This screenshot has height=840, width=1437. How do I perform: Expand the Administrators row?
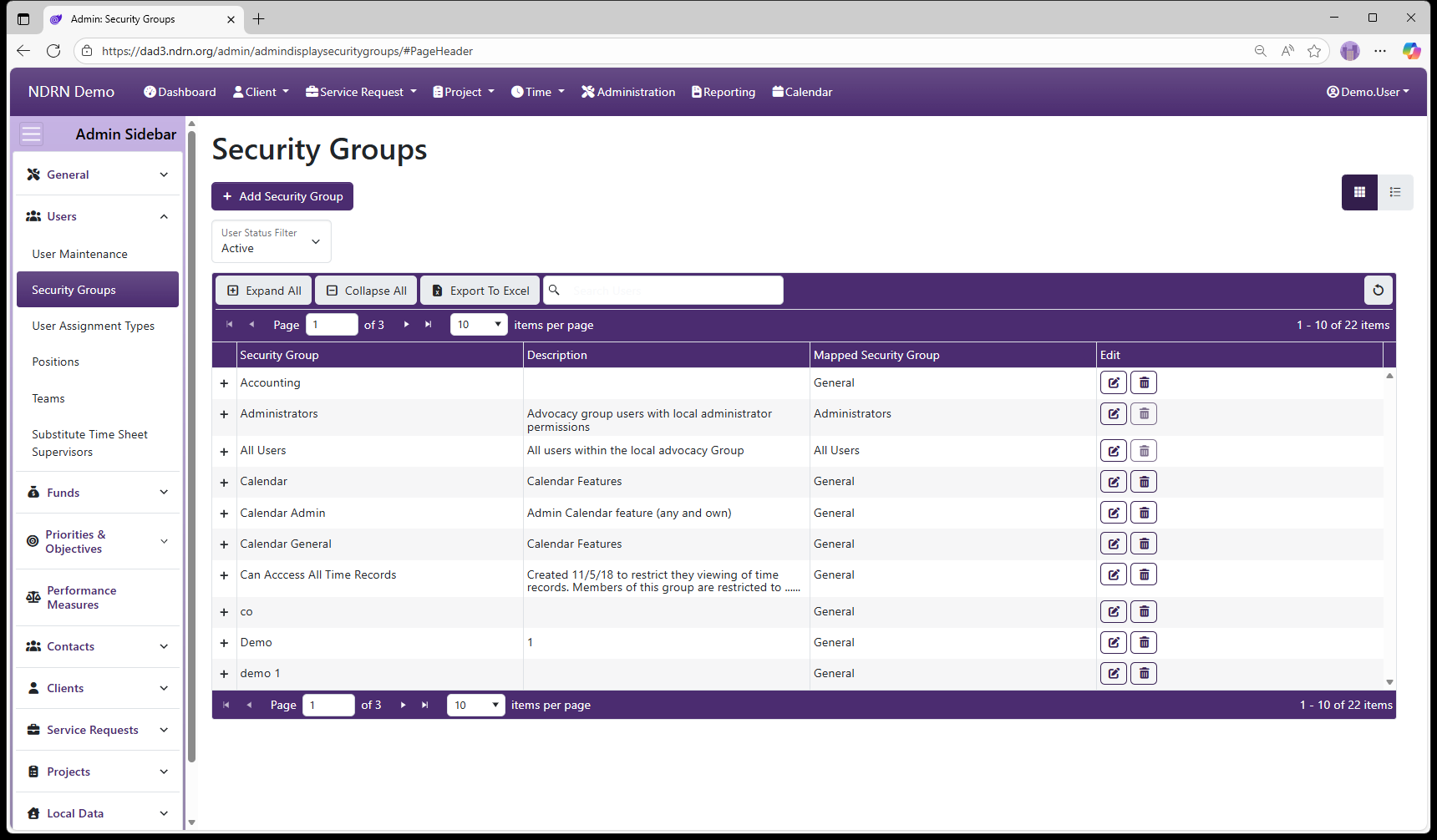(224, 414)
